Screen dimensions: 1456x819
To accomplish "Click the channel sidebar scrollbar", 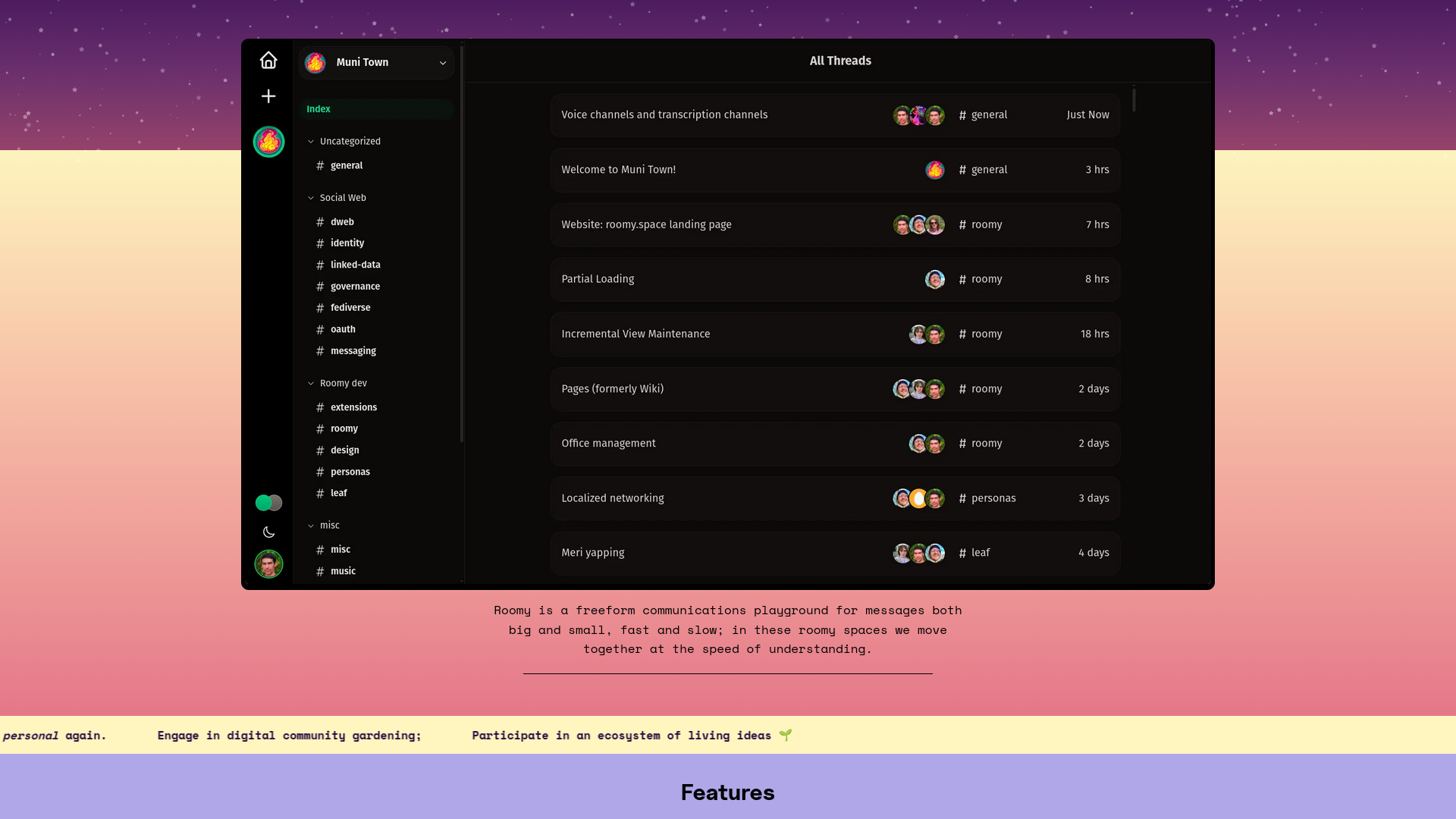I will 462,243.
